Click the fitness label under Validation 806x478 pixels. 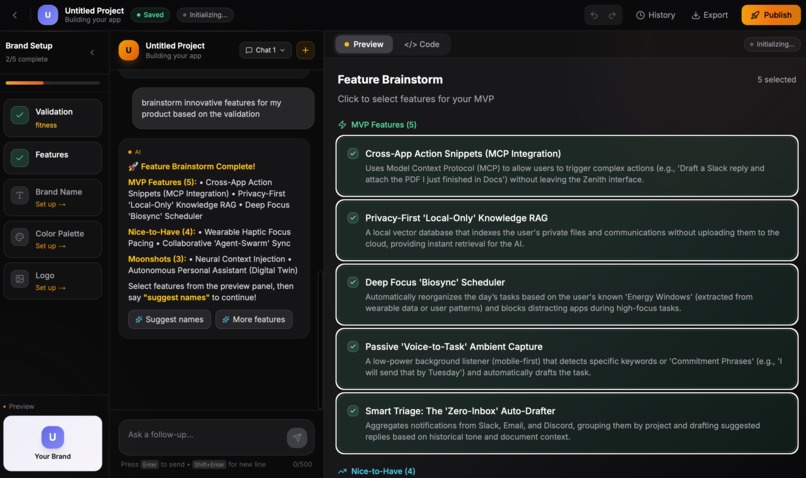[46, 125]
